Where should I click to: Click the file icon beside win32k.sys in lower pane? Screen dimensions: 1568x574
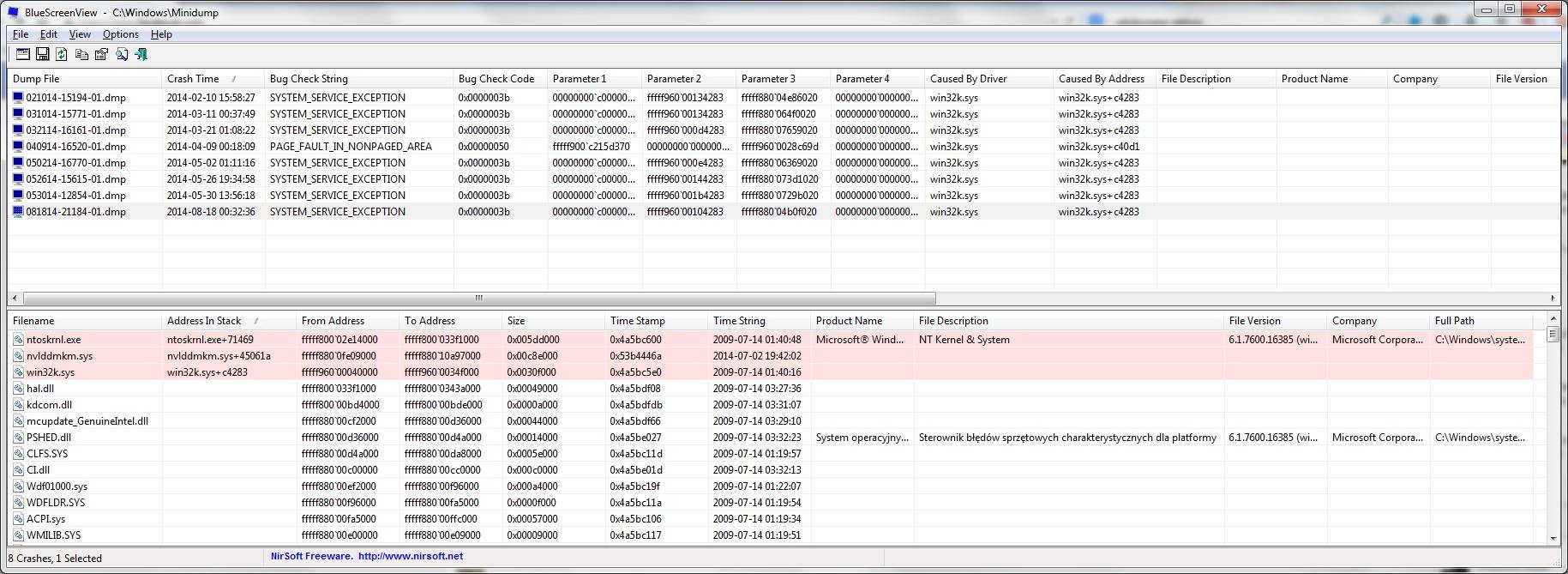click(18, 372)
